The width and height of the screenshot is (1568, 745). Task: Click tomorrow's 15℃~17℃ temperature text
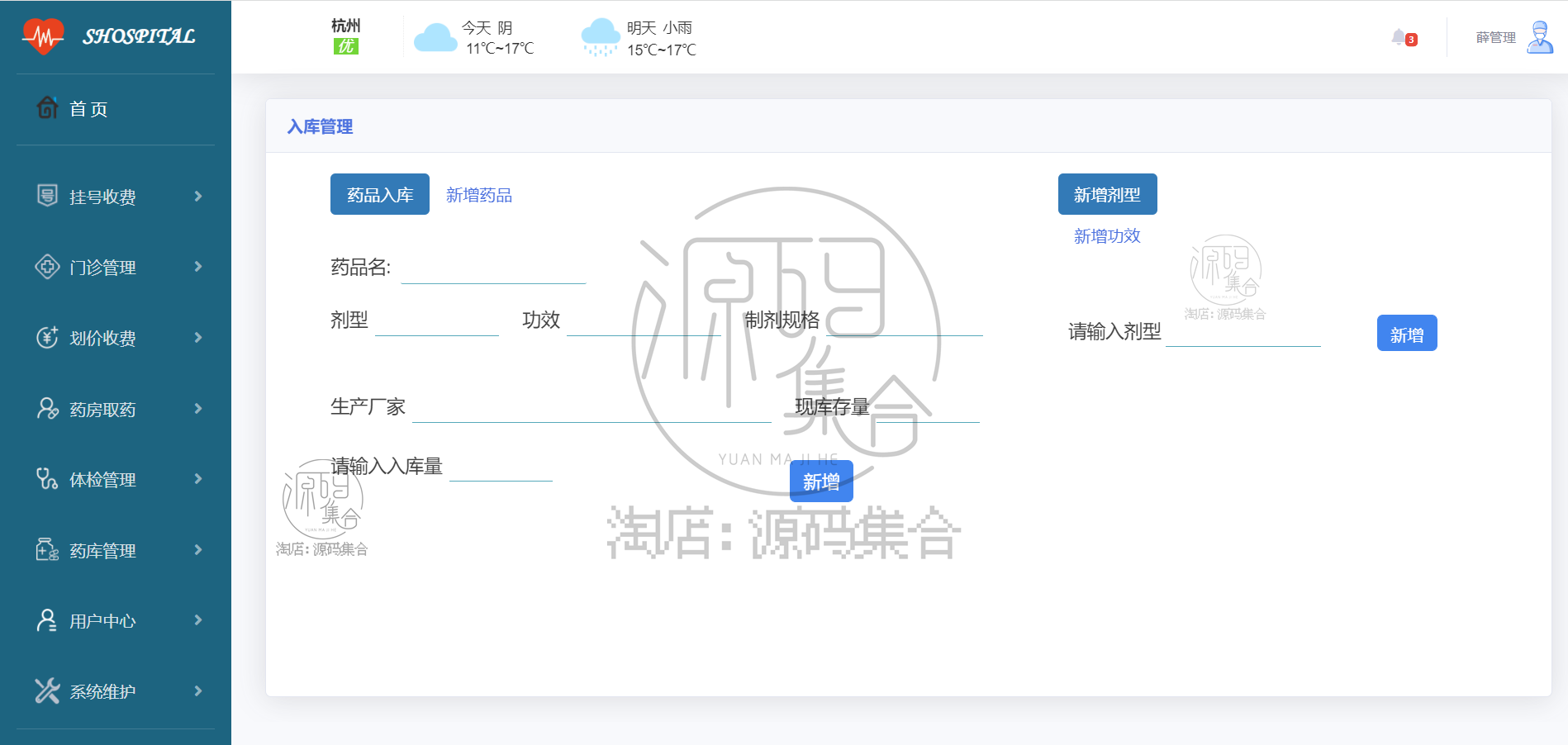[662, 50]
